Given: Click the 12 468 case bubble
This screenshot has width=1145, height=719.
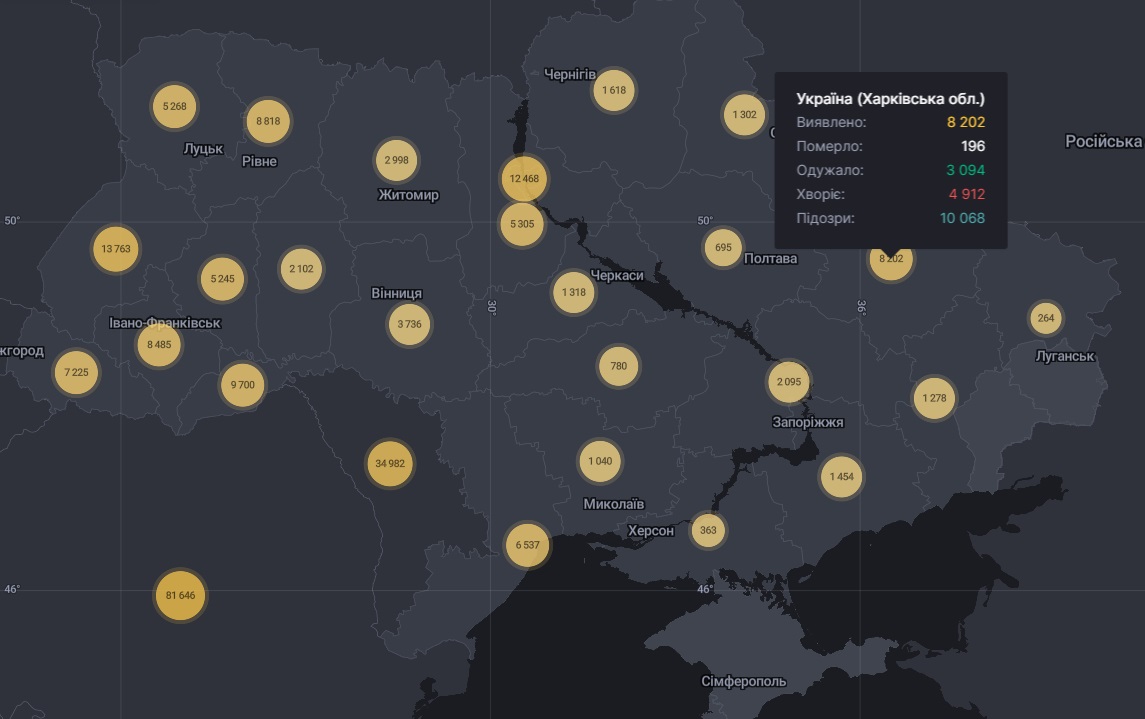Looking at the screenshot, I should [524, 179].
